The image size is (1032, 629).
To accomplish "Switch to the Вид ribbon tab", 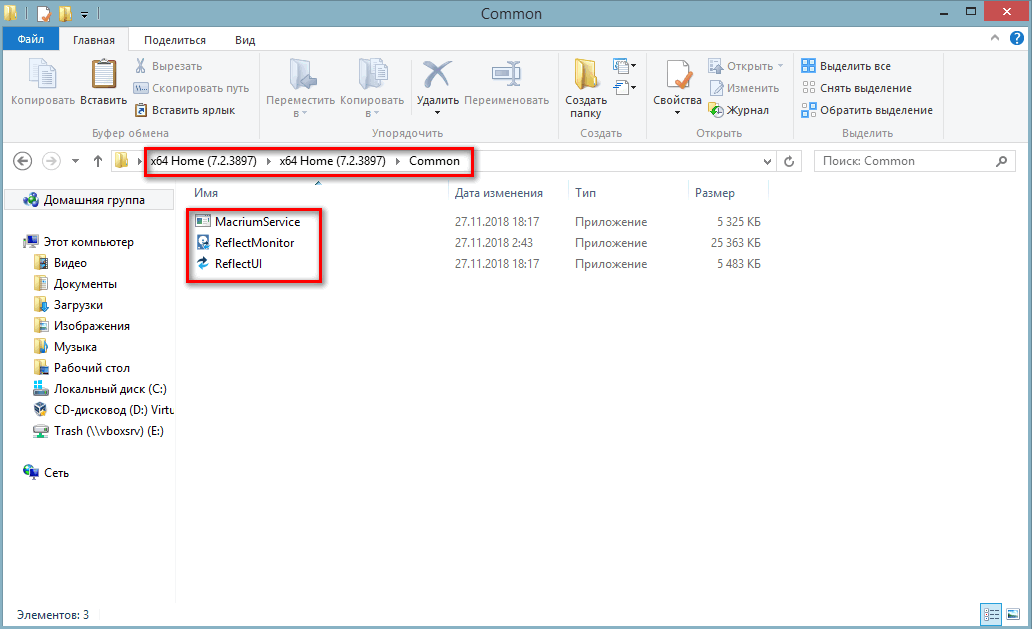I will (245, 40).
